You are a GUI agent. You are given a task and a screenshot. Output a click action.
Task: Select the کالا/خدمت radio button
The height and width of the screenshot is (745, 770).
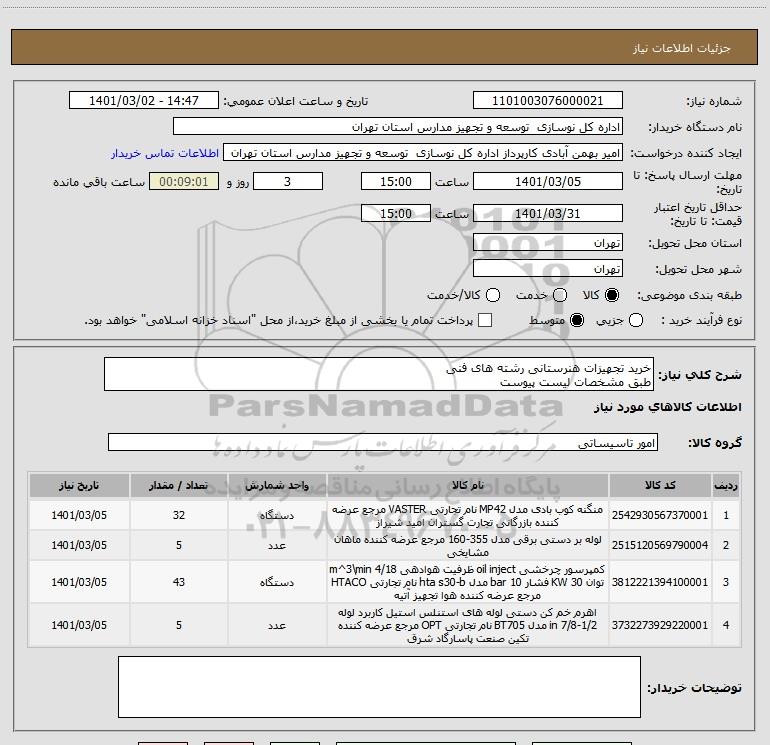tap(493, 295)
